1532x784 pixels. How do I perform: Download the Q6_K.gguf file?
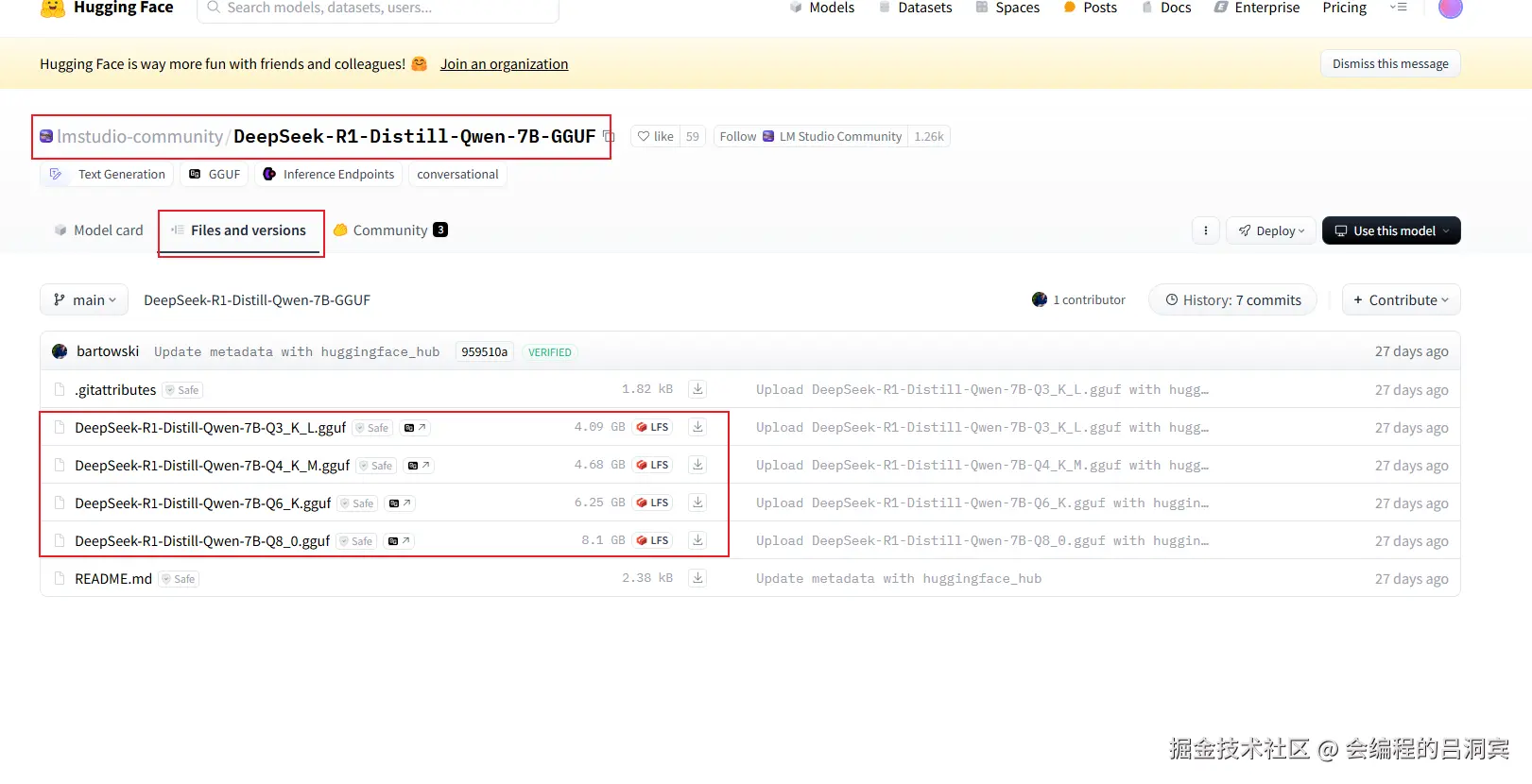(x=697, y=503)
